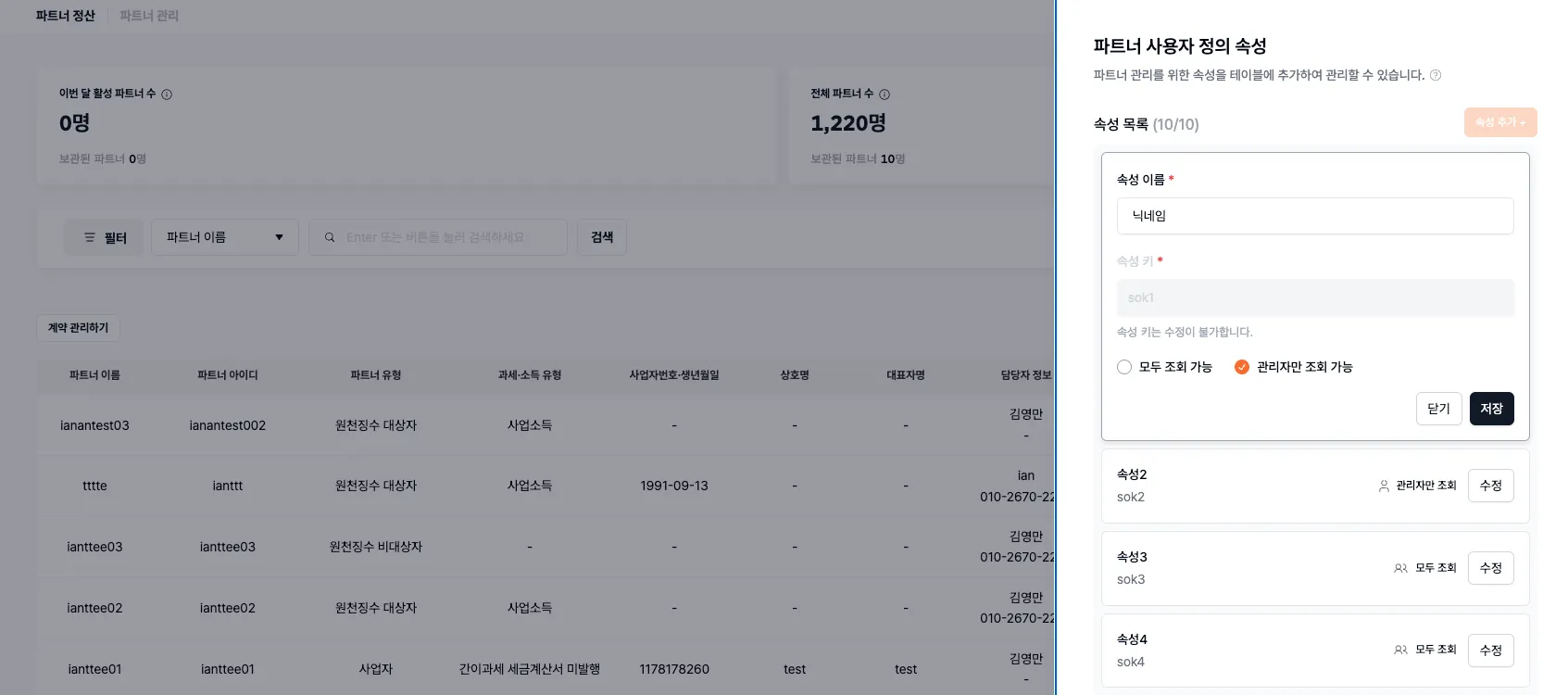
Task: Click the 수정 button for 속성3
Action: tap(1490, 568)
